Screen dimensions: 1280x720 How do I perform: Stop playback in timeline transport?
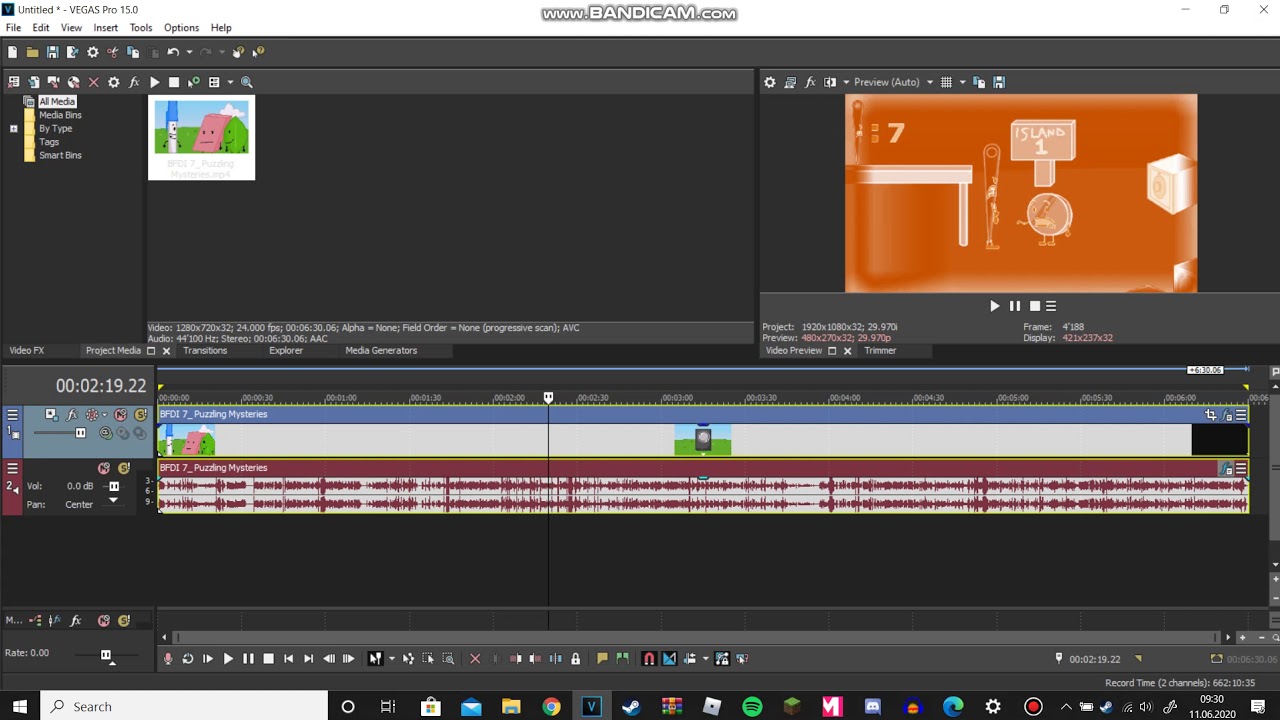pyautogui.click(x=268, y=659)
